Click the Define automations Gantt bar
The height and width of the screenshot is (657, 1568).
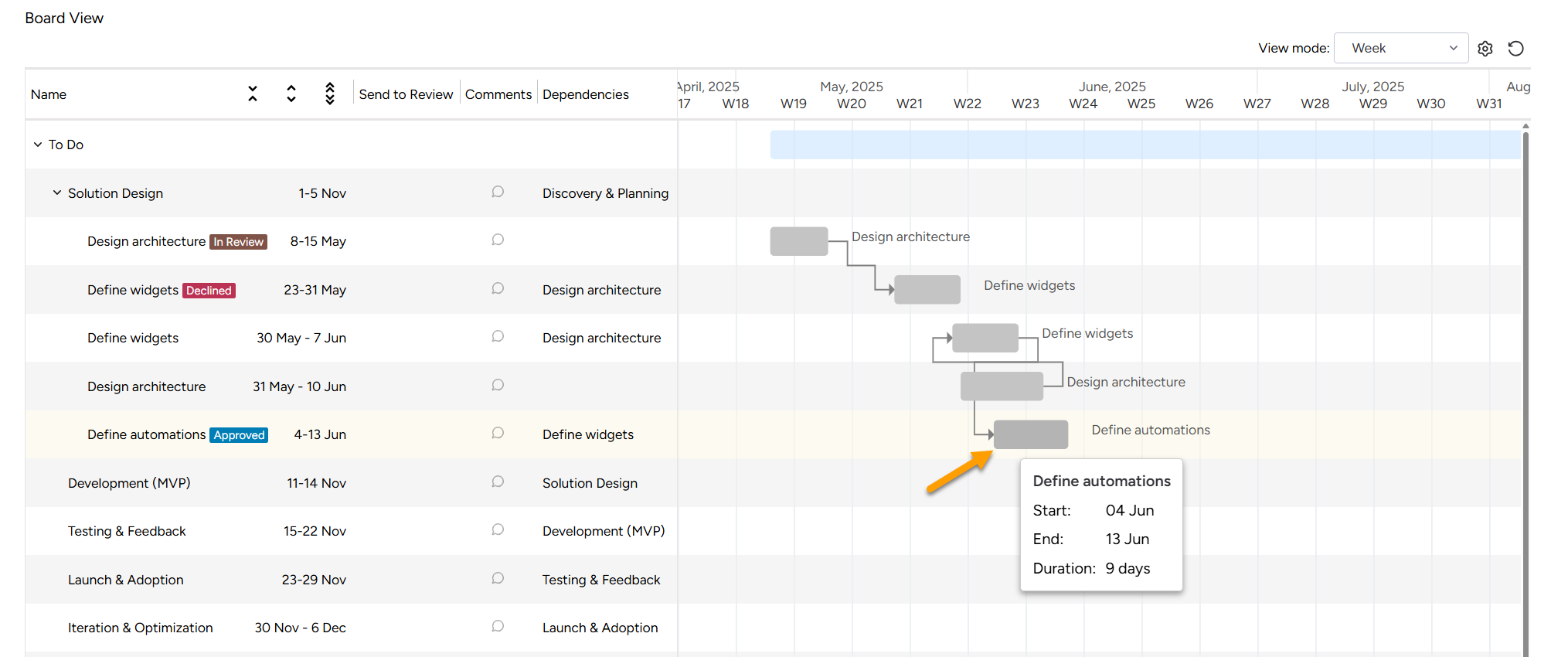click(x=1030, y=434)
